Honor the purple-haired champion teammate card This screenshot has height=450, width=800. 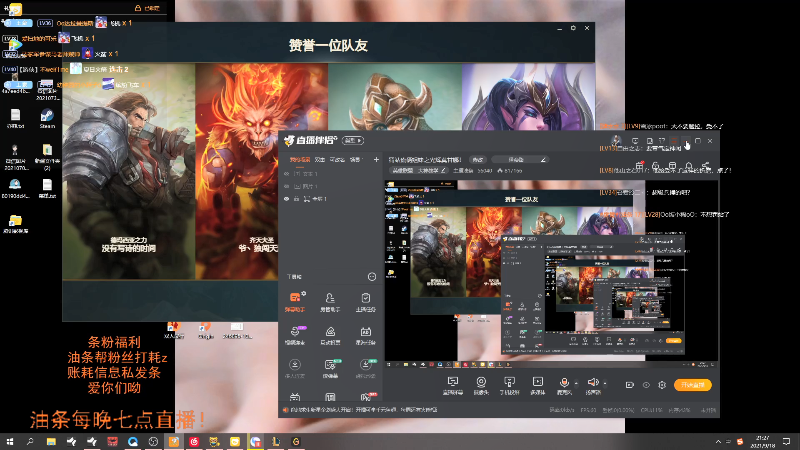[528, 97]
